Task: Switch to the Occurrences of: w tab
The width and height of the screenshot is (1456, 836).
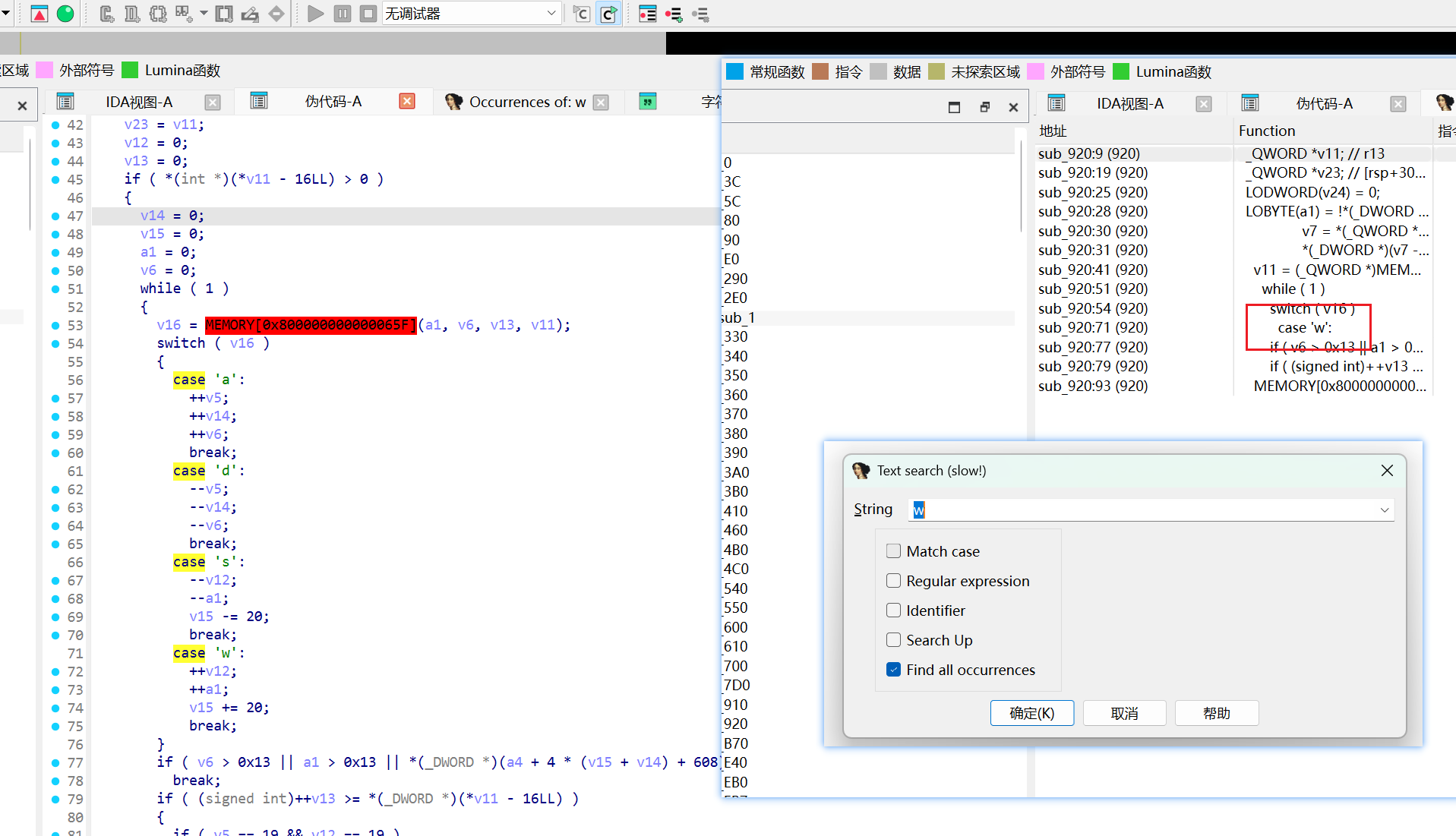Action: [x=527, y=102]
